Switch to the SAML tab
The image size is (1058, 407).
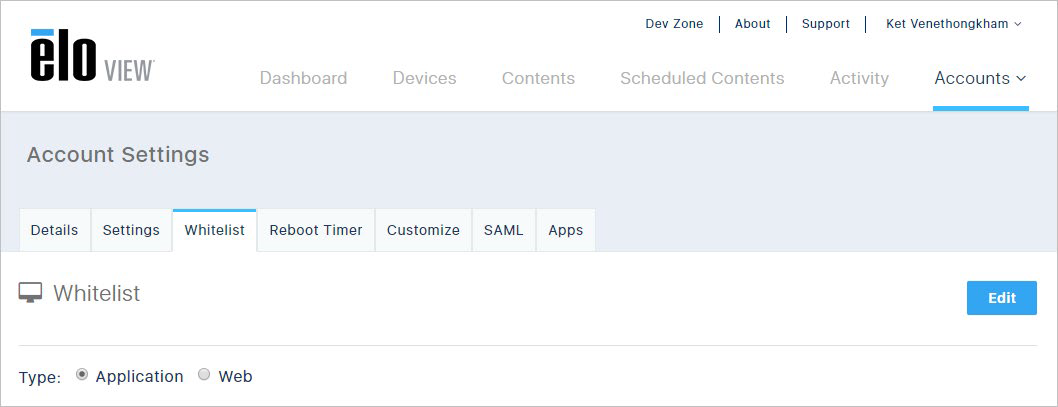pos(503,230)
